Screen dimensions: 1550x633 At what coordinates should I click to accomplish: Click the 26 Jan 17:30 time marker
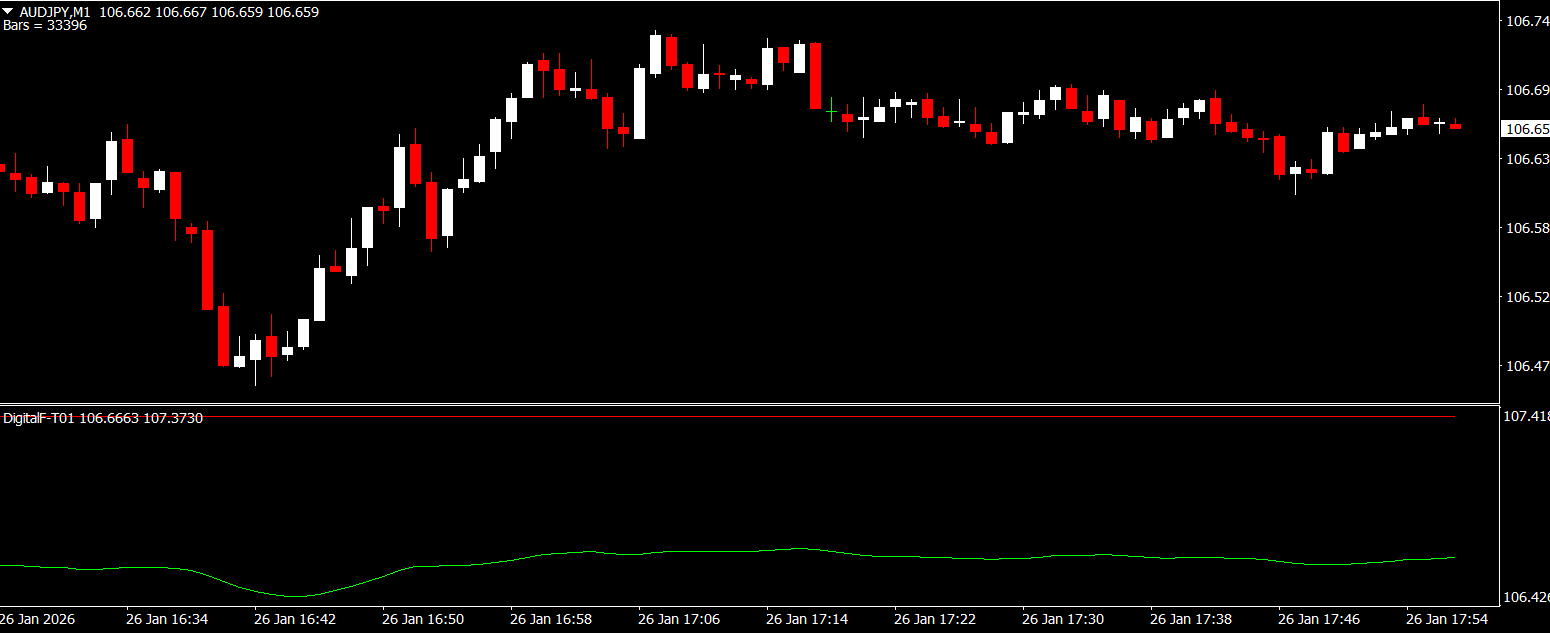[1063, 619]
